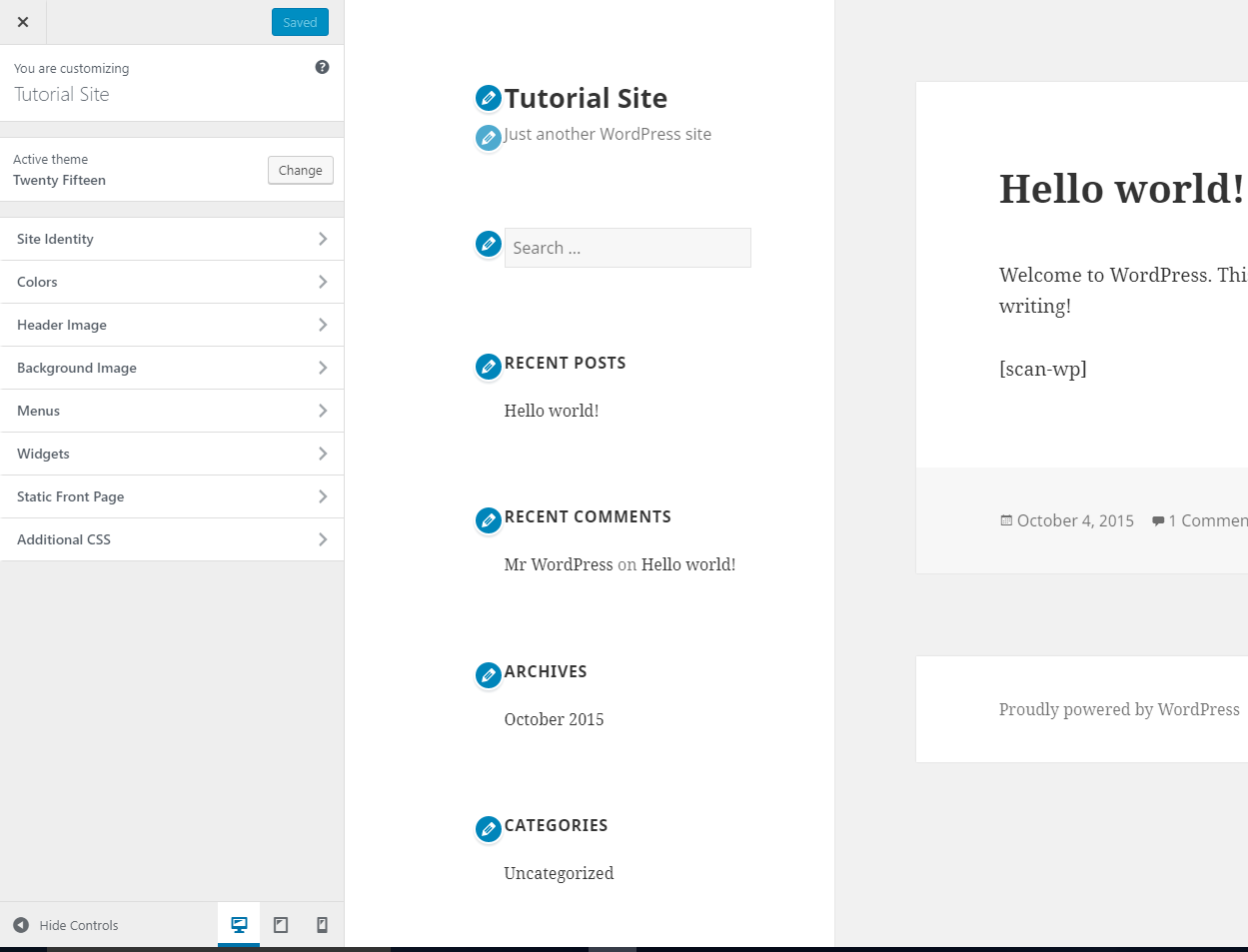The image size is (1248, 952).
Task: Expand Site Identity via its chevron
Action: coord(323,239)
